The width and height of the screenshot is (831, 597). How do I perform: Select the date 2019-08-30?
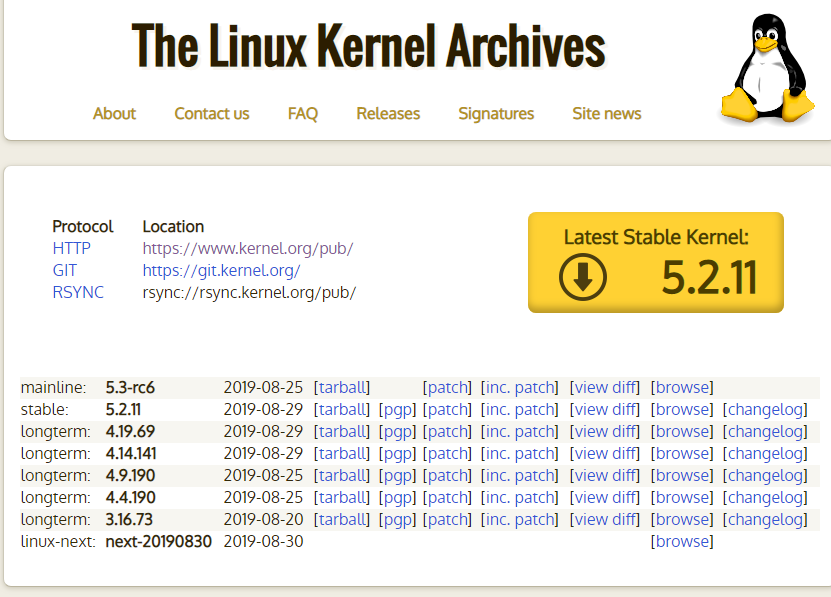263,542
